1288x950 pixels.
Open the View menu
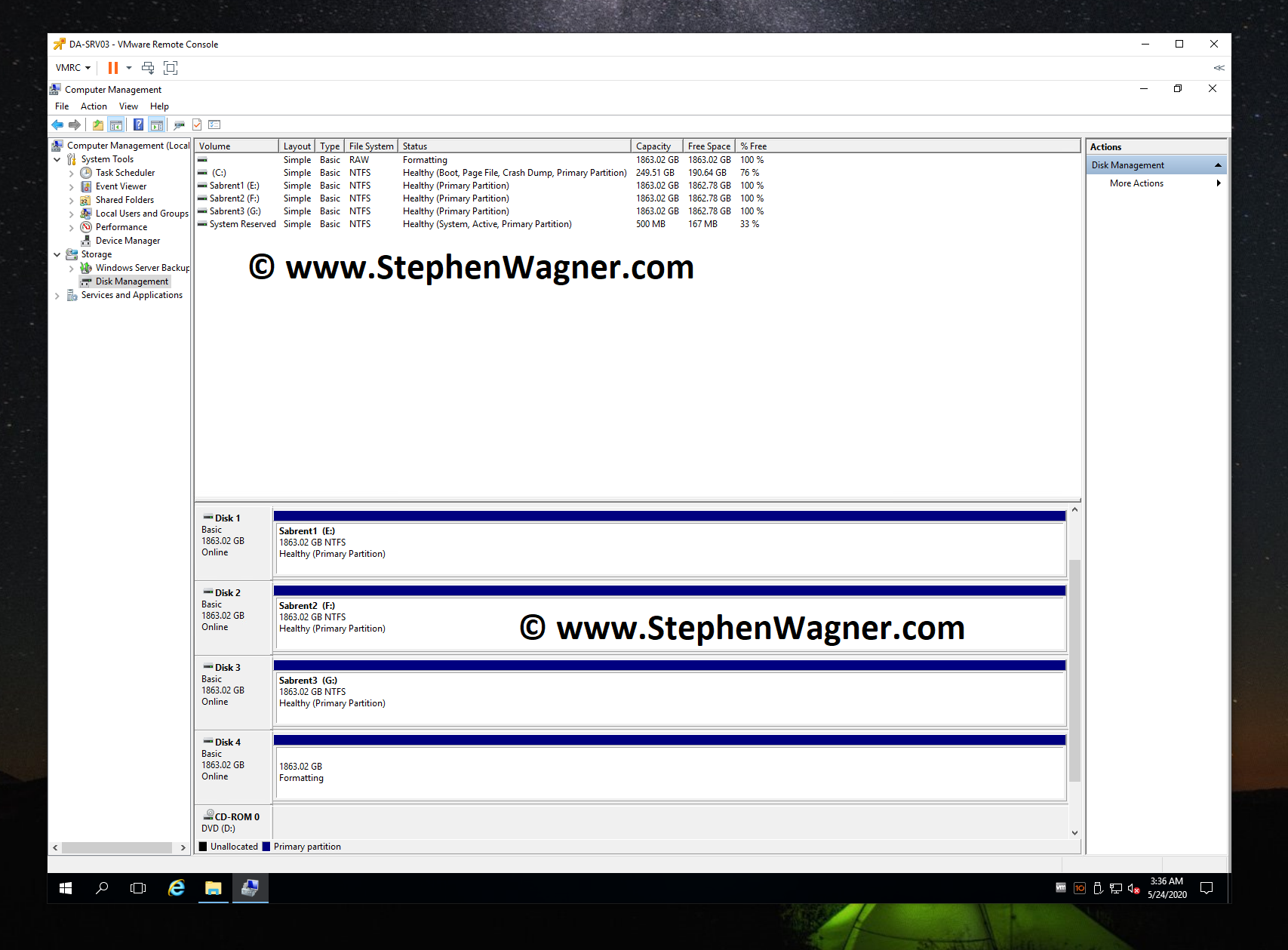(128, 106)
